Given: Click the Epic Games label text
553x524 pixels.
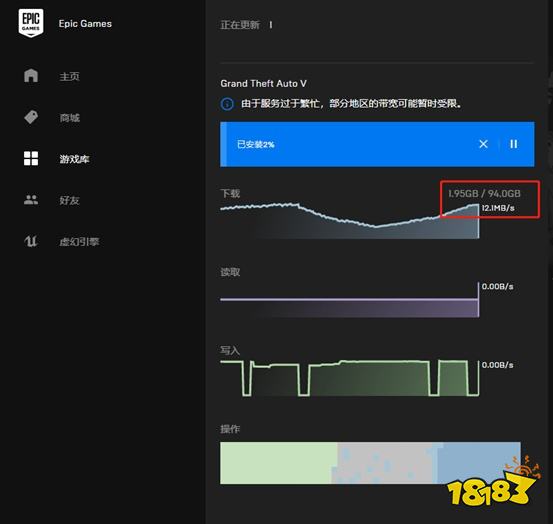Looking at the screenshot, I should [x=85, y=24].
